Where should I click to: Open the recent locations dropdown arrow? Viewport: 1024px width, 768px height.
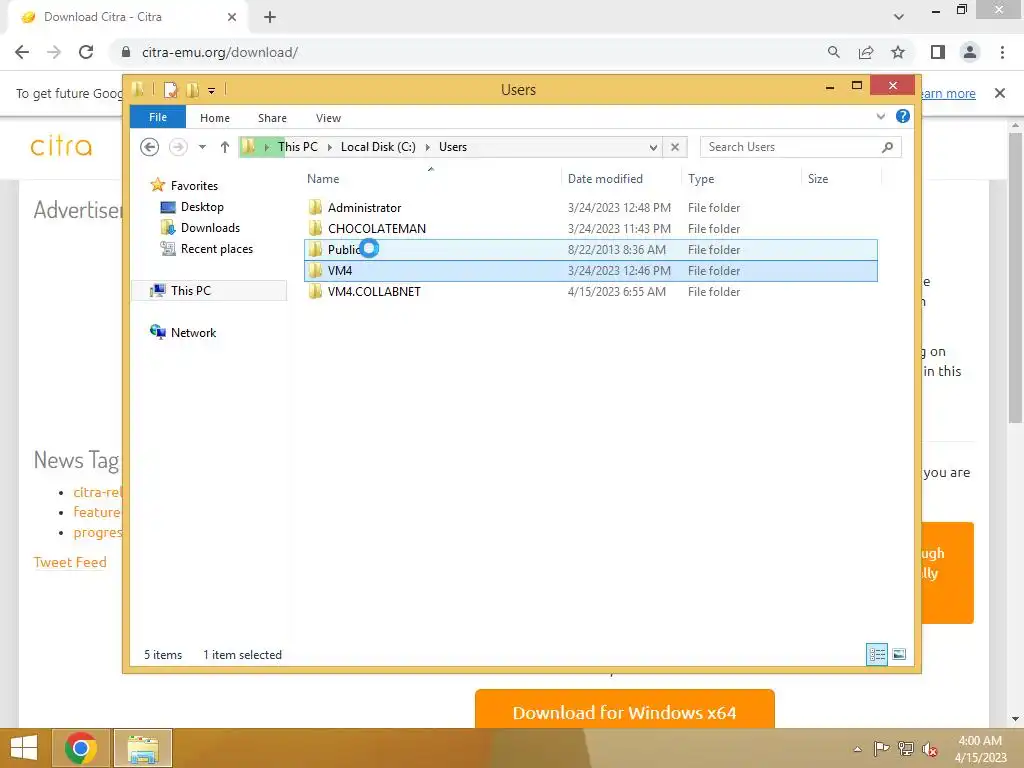pos(202,147)
